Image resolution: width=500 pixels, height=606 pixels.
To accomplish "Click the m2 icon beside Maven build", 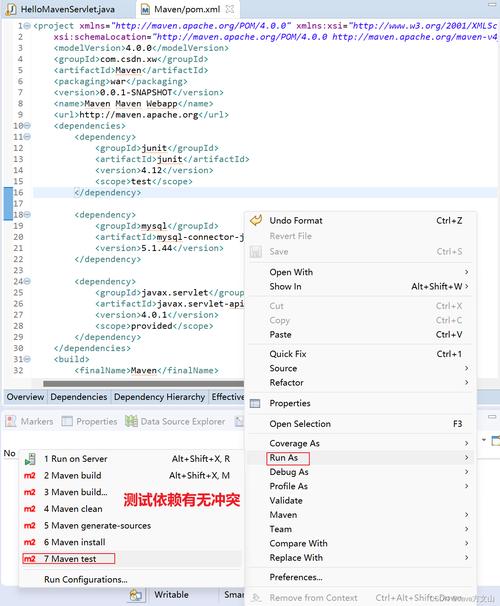I will point(30,475).
